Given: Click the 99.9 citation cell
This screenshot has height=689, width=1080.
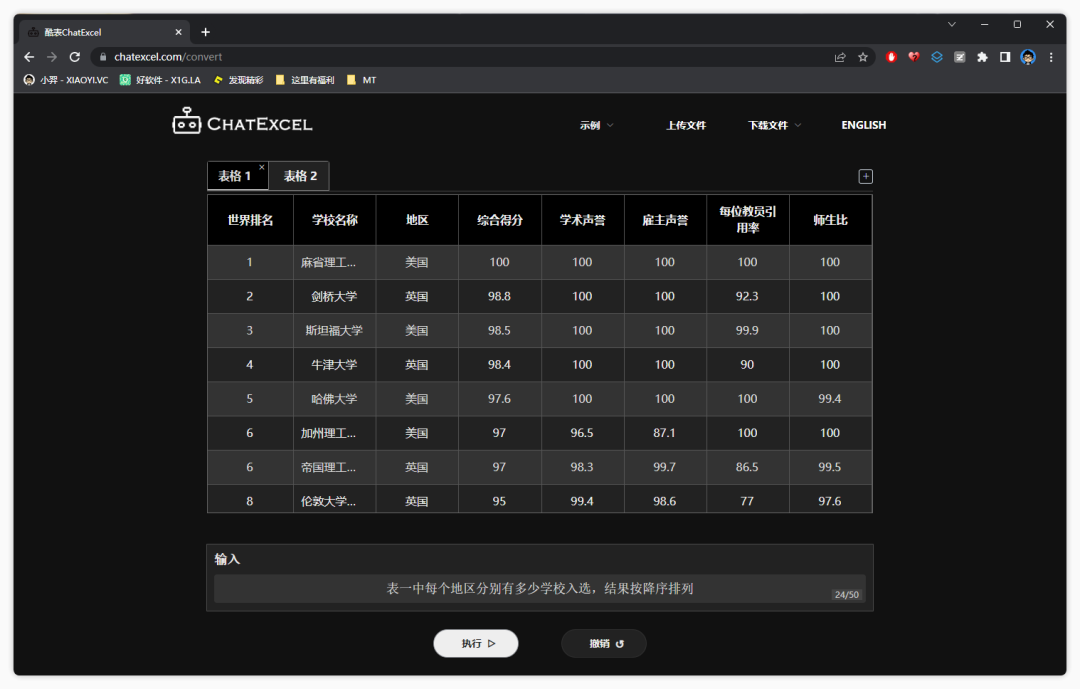Looking at the screenshot, I should (x=748, y=331).
